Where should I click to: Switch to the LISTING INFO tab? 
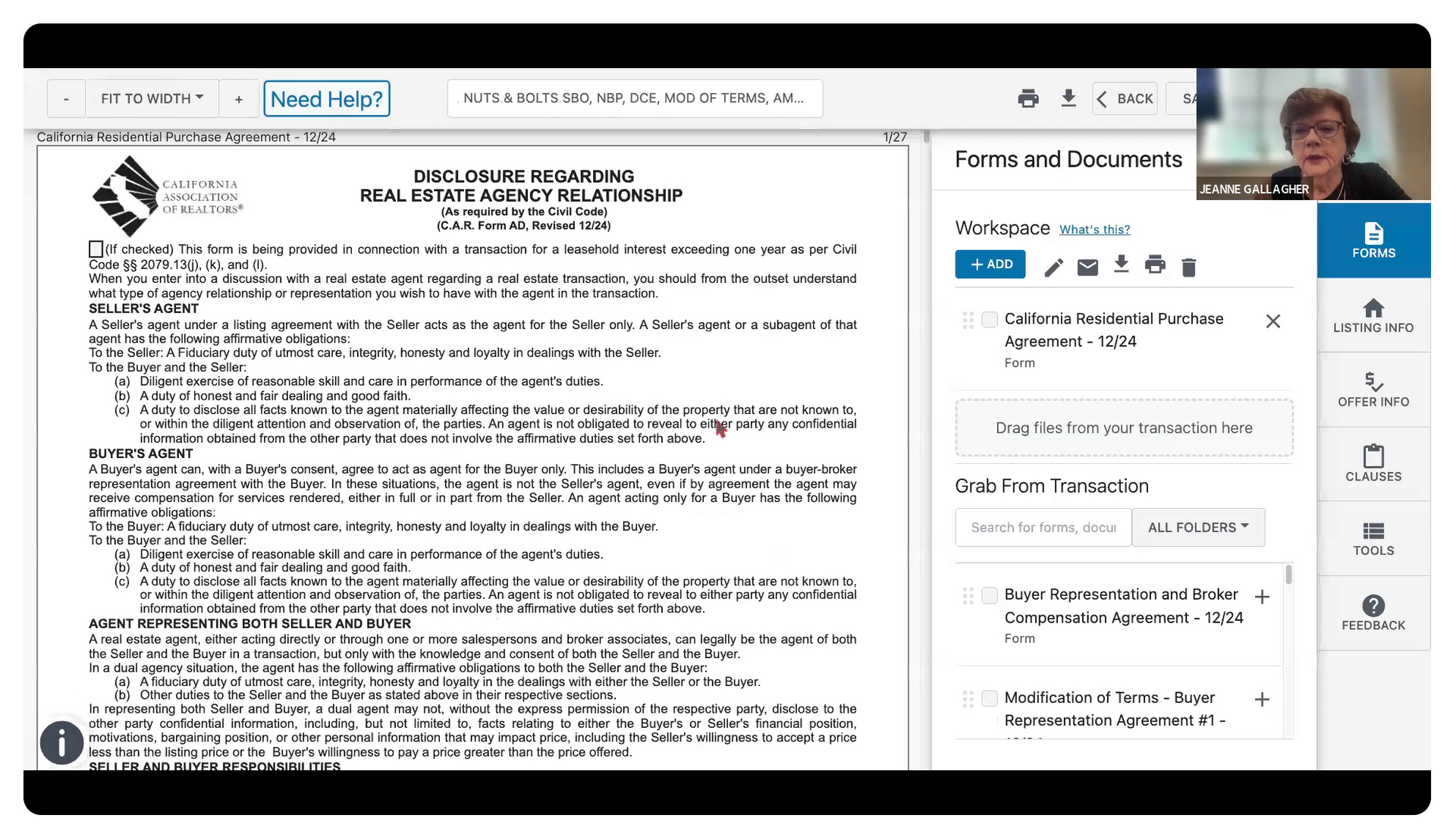1373,315
